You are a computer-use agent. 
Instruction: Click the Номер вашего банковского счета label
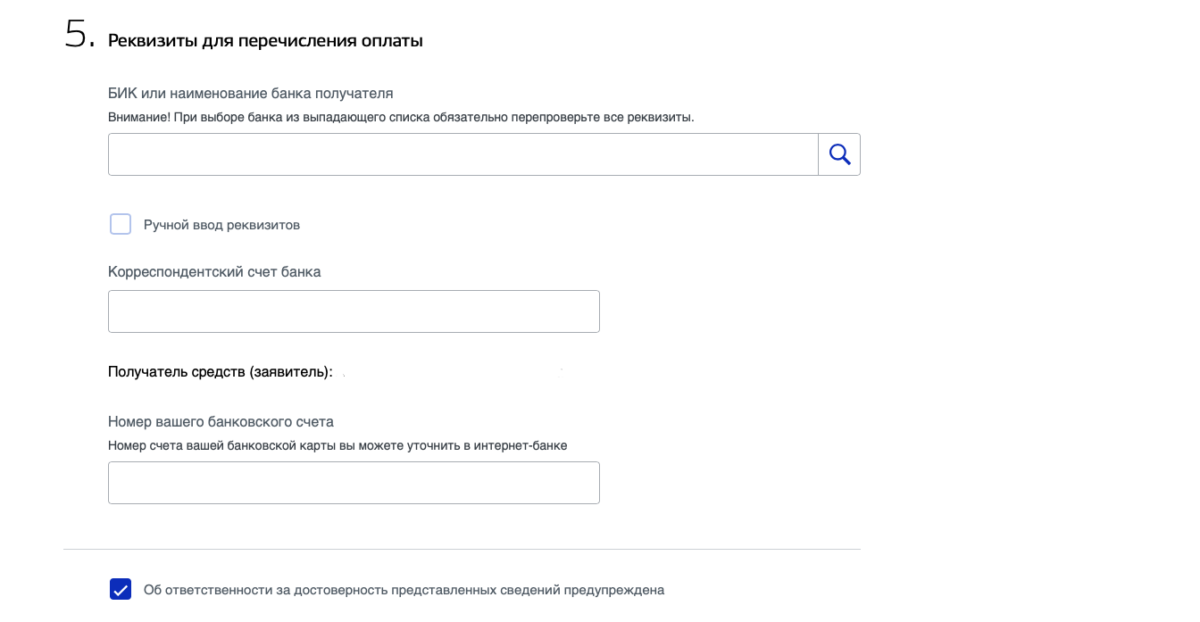point(220,422)
